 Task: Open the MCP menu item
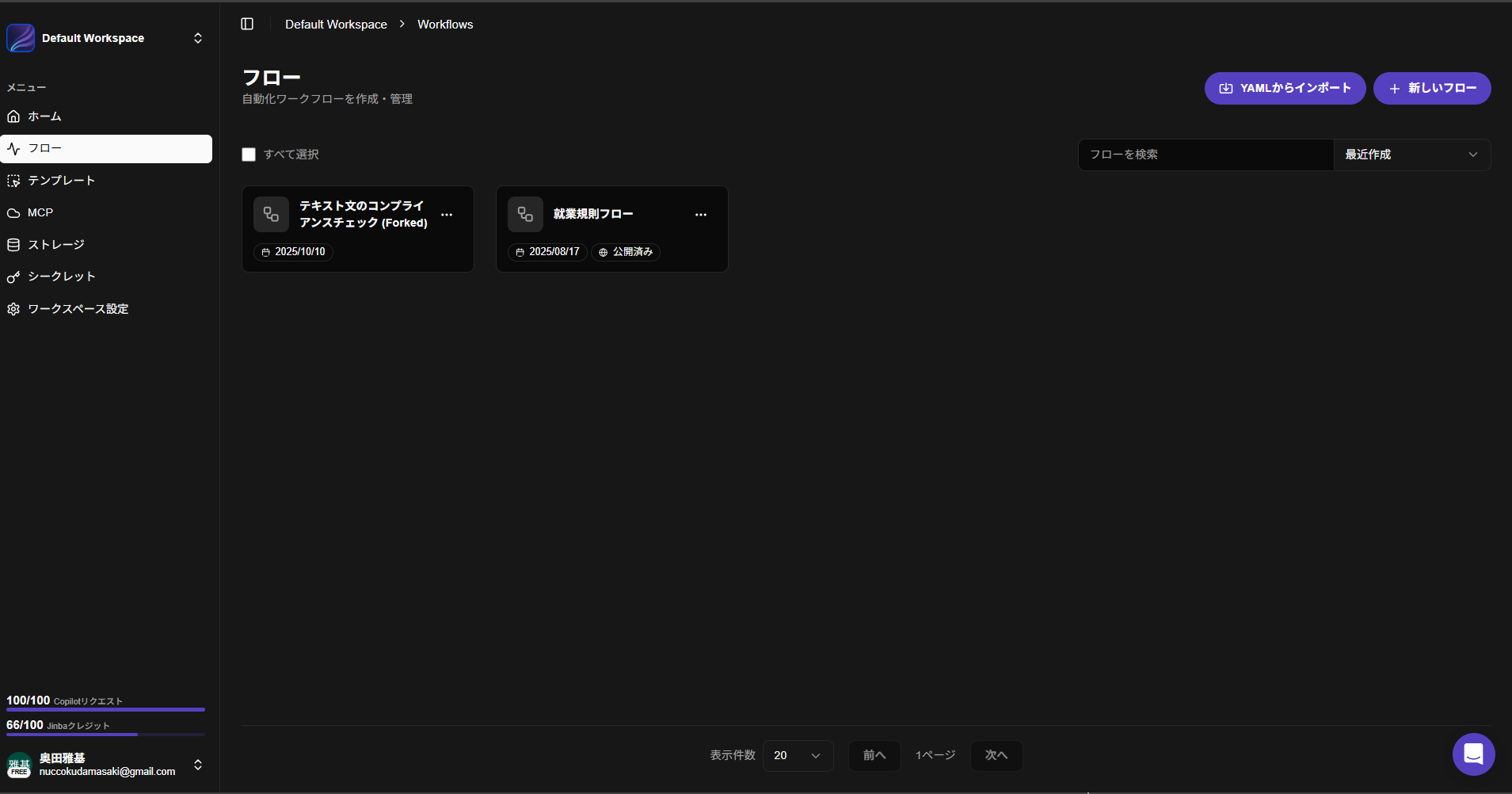click(106, 212)
